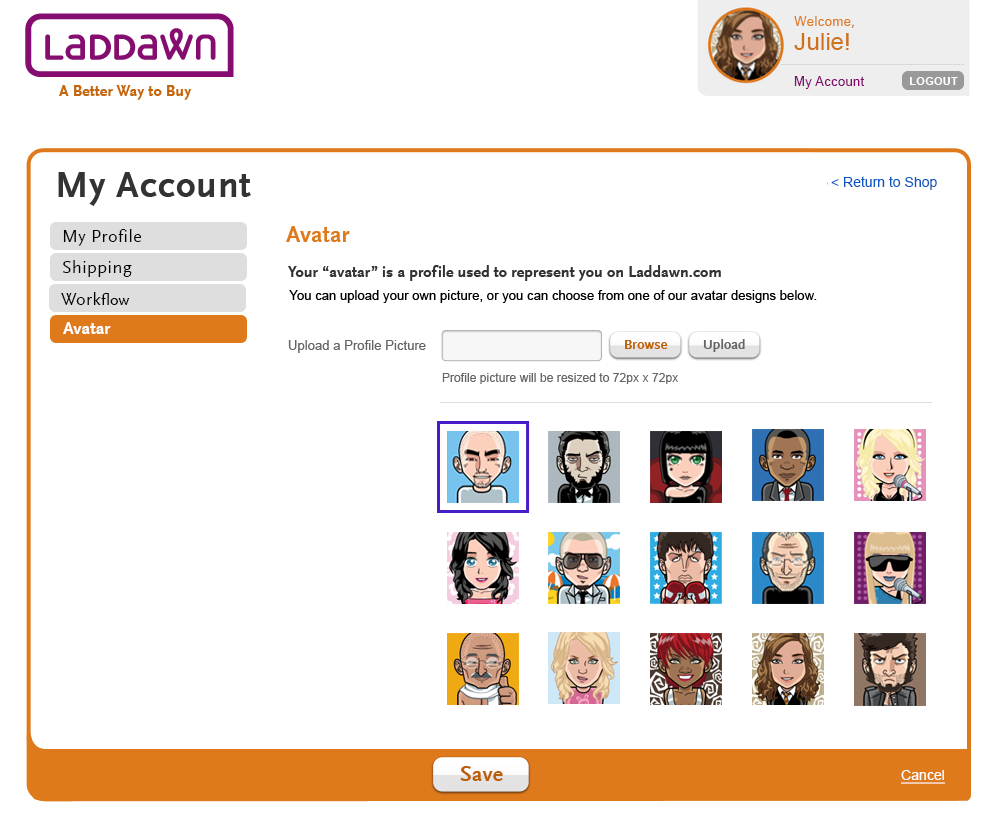Choose the blonde singer avatar with pink background
Screen dimensions: 999x819
pyautogui.click(x=889, y=465)
